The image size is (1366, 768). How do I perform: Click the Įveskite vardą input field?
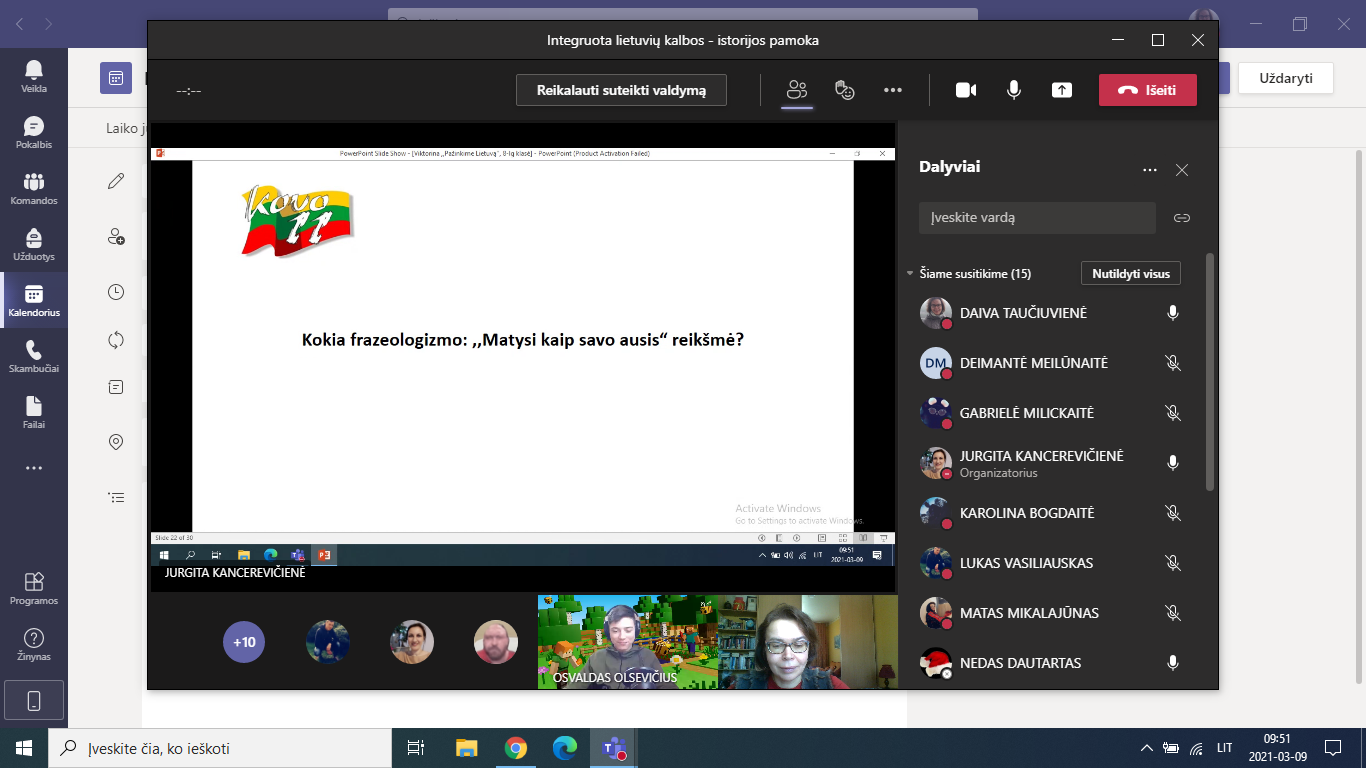(1037, 217)
